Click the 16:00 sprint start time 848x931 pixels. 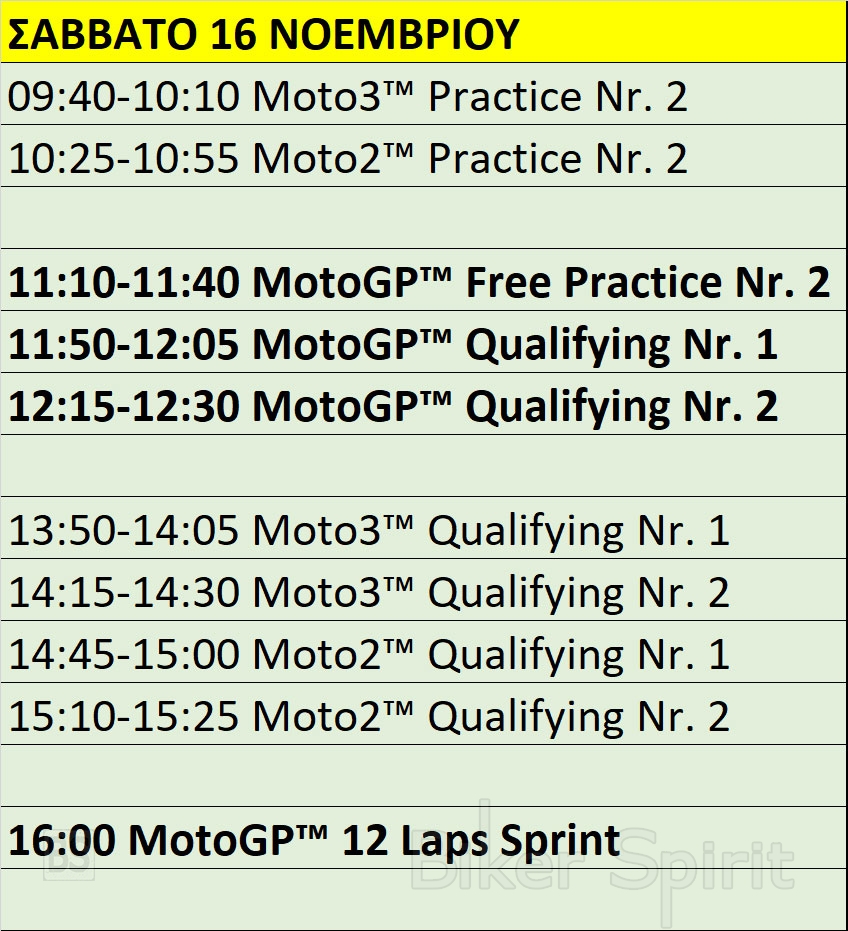point(62,840)
